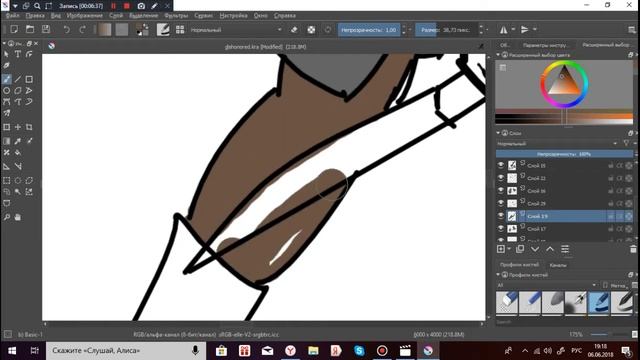
Task: Choose the move layer tool
Action: pyautogui.click(x=18, y=127)
